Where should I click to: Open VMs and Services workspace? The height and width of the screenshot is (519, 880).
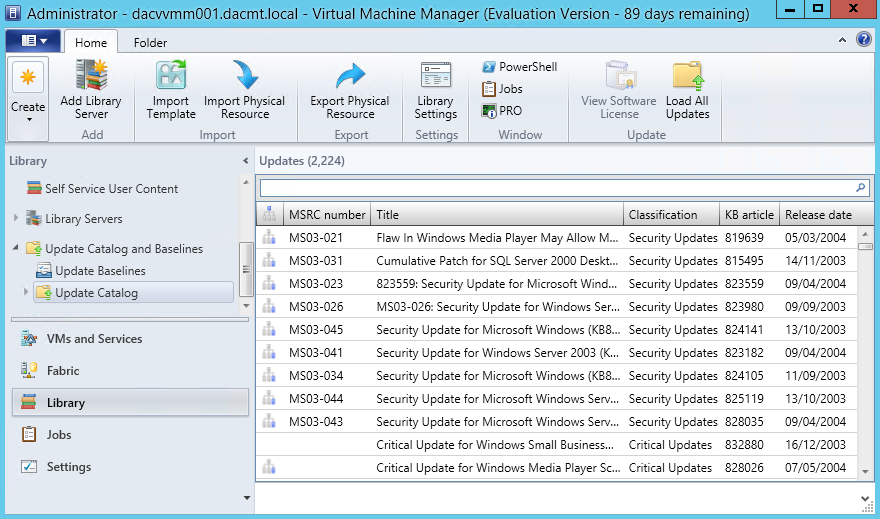point(130,339)
